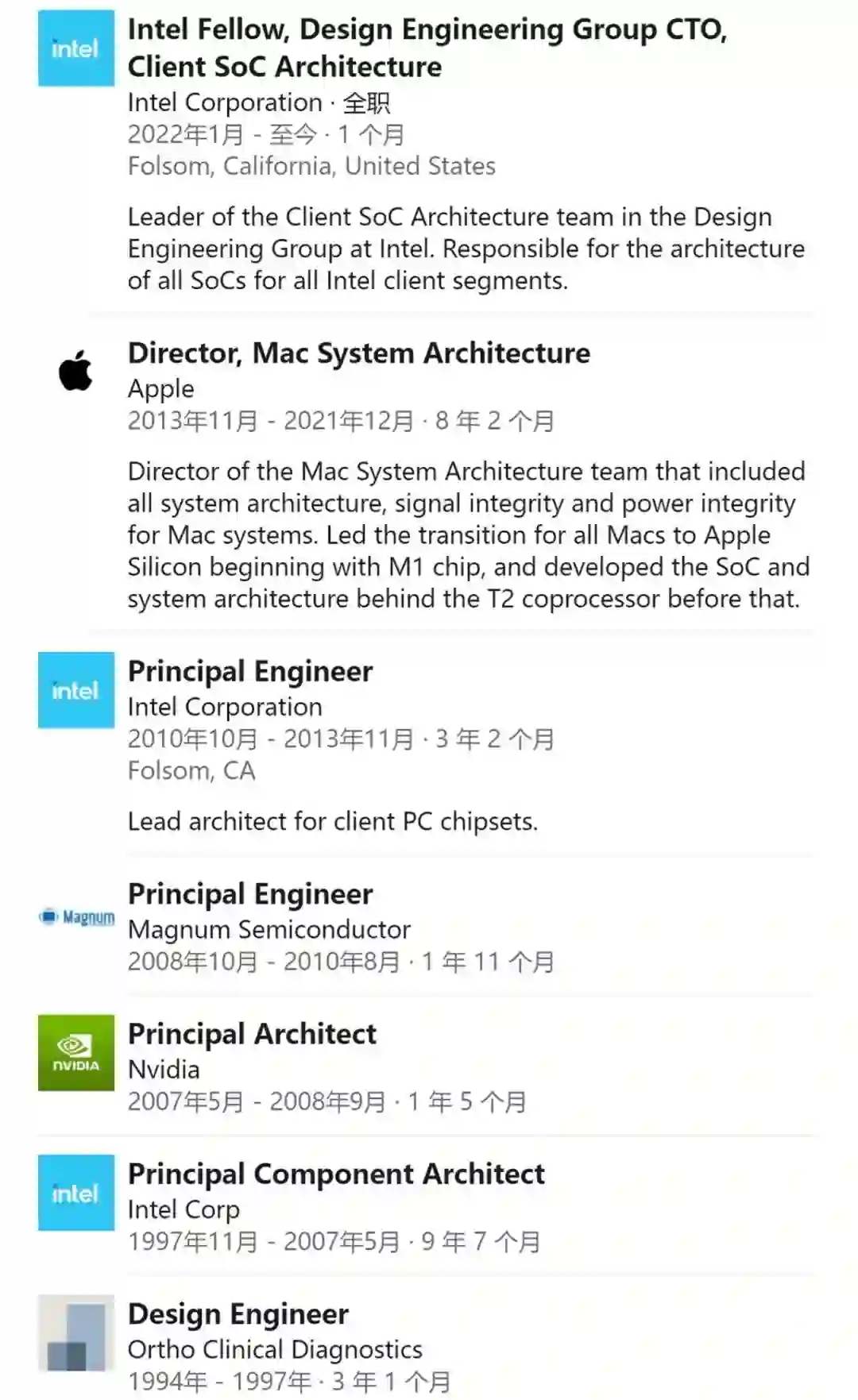The width and height of the screenshot is (858, 1400).
Task: Click the Nvidia company name text
Action: pyautogui.click(x=164, y=1070)
